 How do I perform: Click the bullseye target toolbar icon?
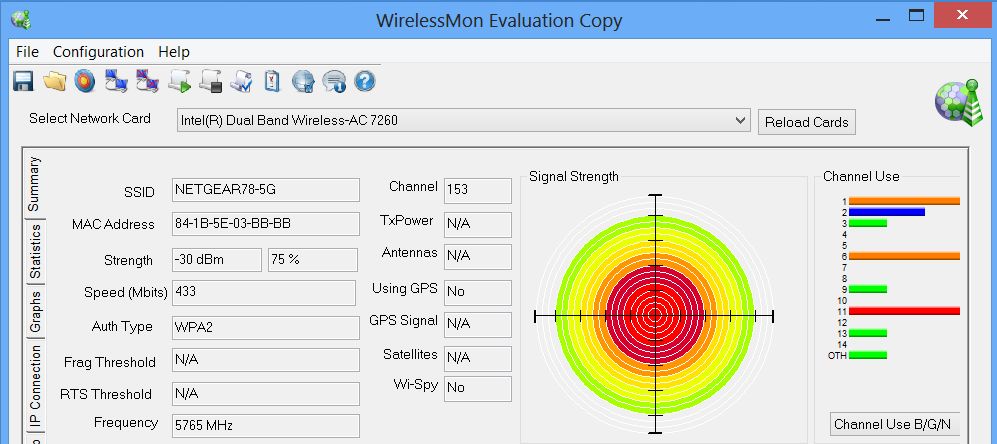pyautogui.click(x=85, y=81)
